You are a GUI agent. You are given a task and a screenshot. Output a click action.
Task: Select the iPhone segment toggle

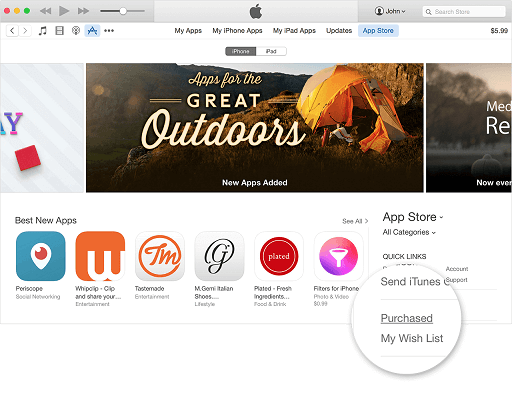(x=241, y=51)
